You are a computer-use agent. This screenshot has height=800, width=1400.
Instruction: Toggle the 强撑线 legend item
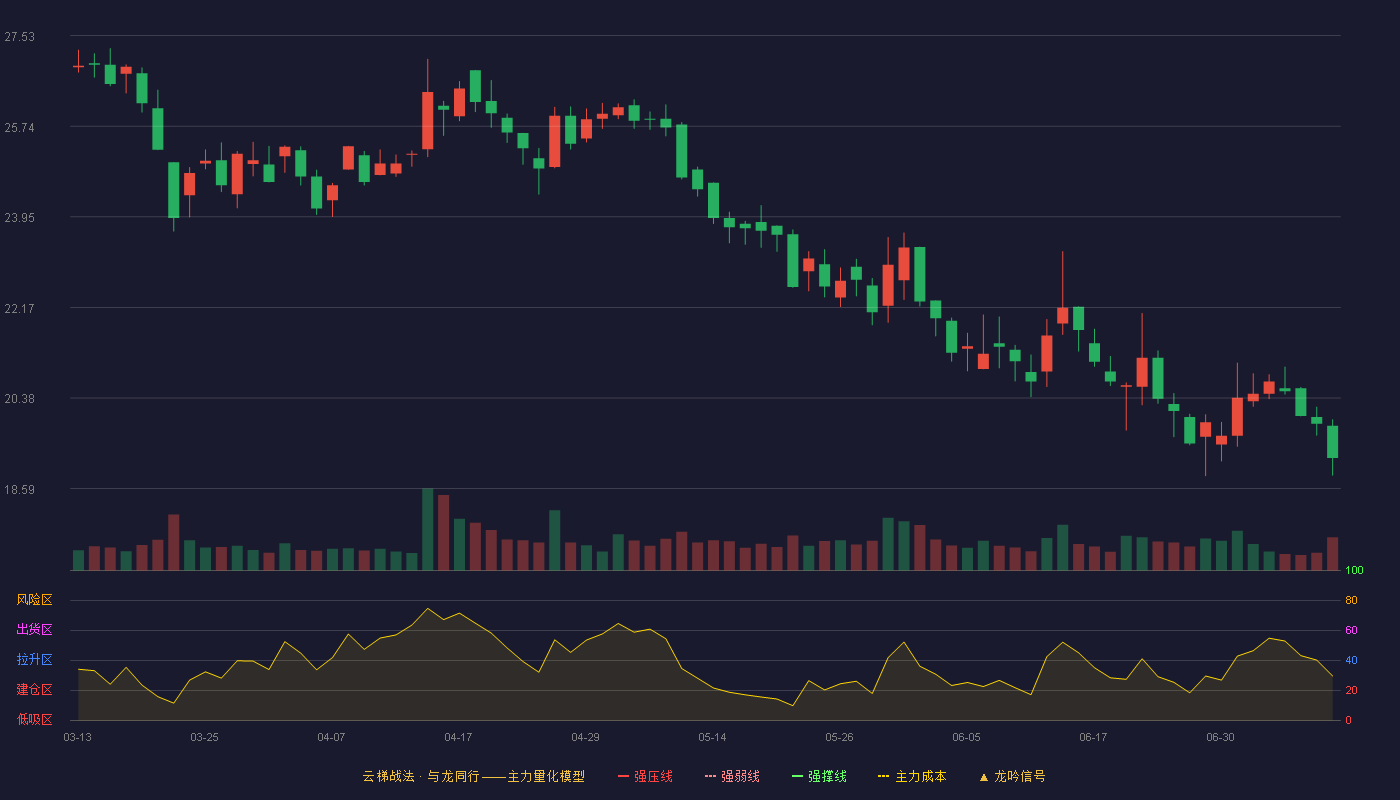[819, 776]
